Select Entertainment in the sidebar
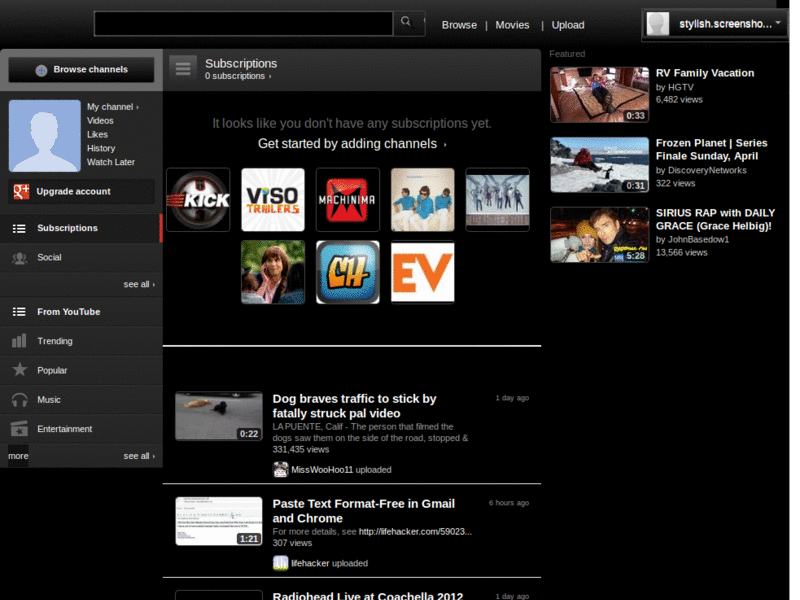Screen dimensions: 800x600 click(82, 429)
